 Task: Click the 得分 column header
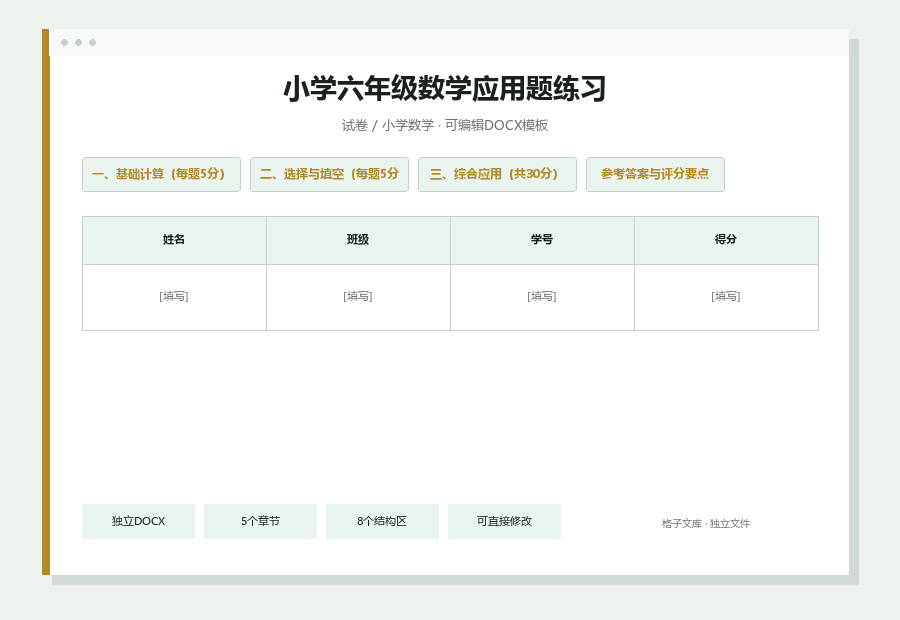pyautogui.click(x=726, y=240)
